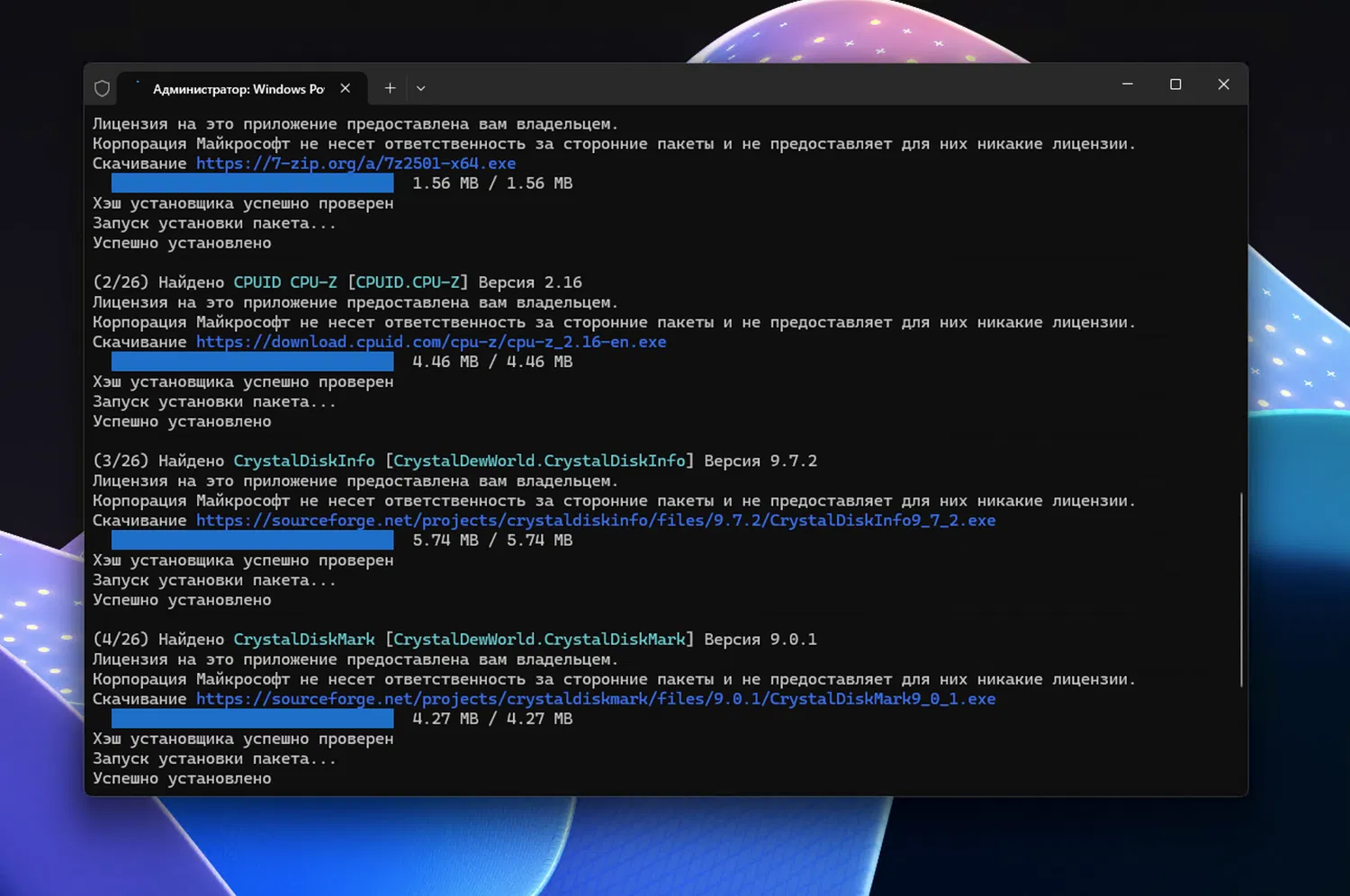Click the "CPUID CPU-Z" package name
Image resolution: width=1350 pixels, height=896 pixels.
(285, 282)
